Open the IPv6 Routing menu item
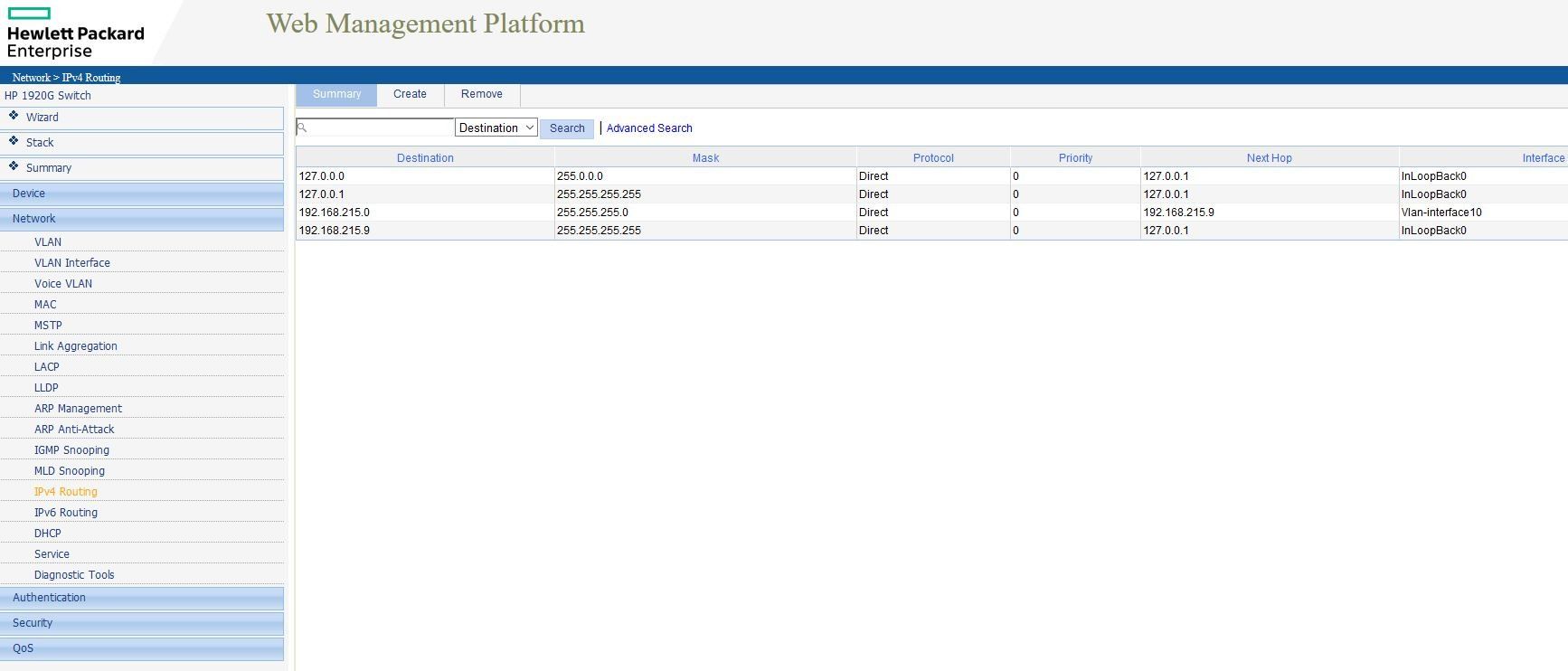Viewport: 1568px width, 671px height. click(66, 513)
